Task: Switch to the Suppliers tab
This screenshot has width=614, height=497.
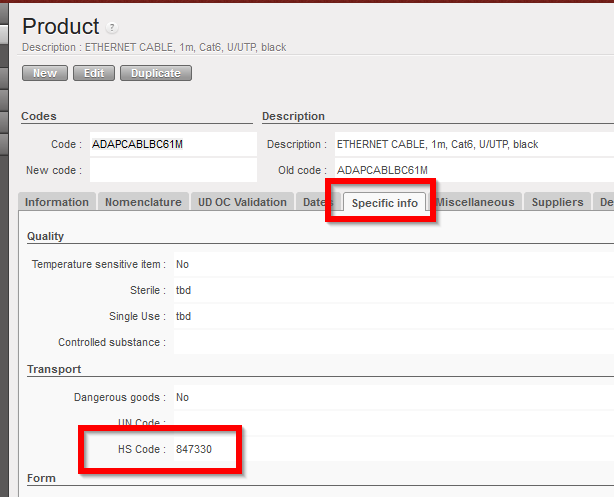Action: click(557, 202)
